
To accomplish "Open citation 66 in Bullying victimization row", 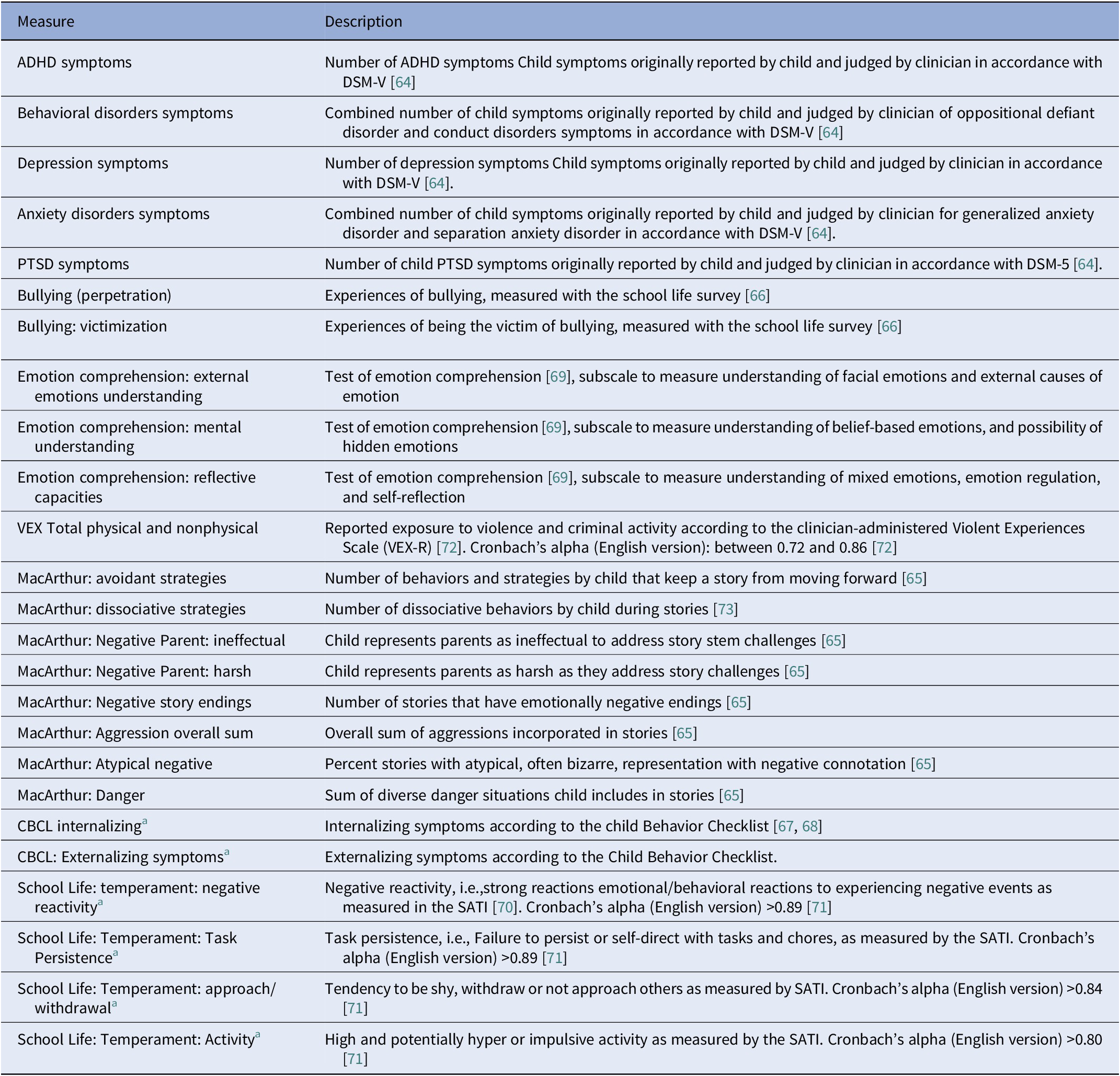I will click(889, 326).
